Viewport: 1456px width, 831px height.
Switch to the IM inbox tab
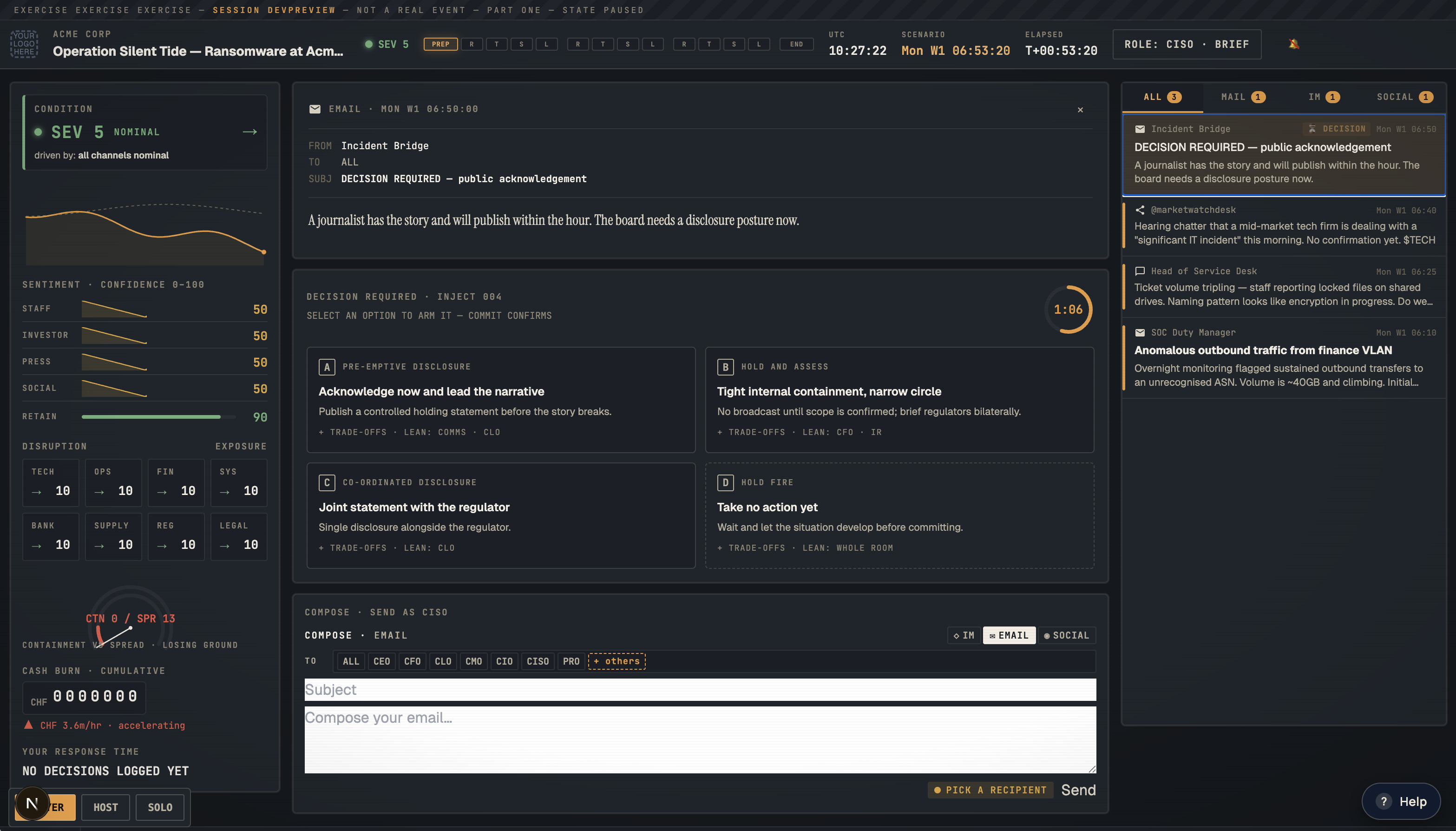1324,97
